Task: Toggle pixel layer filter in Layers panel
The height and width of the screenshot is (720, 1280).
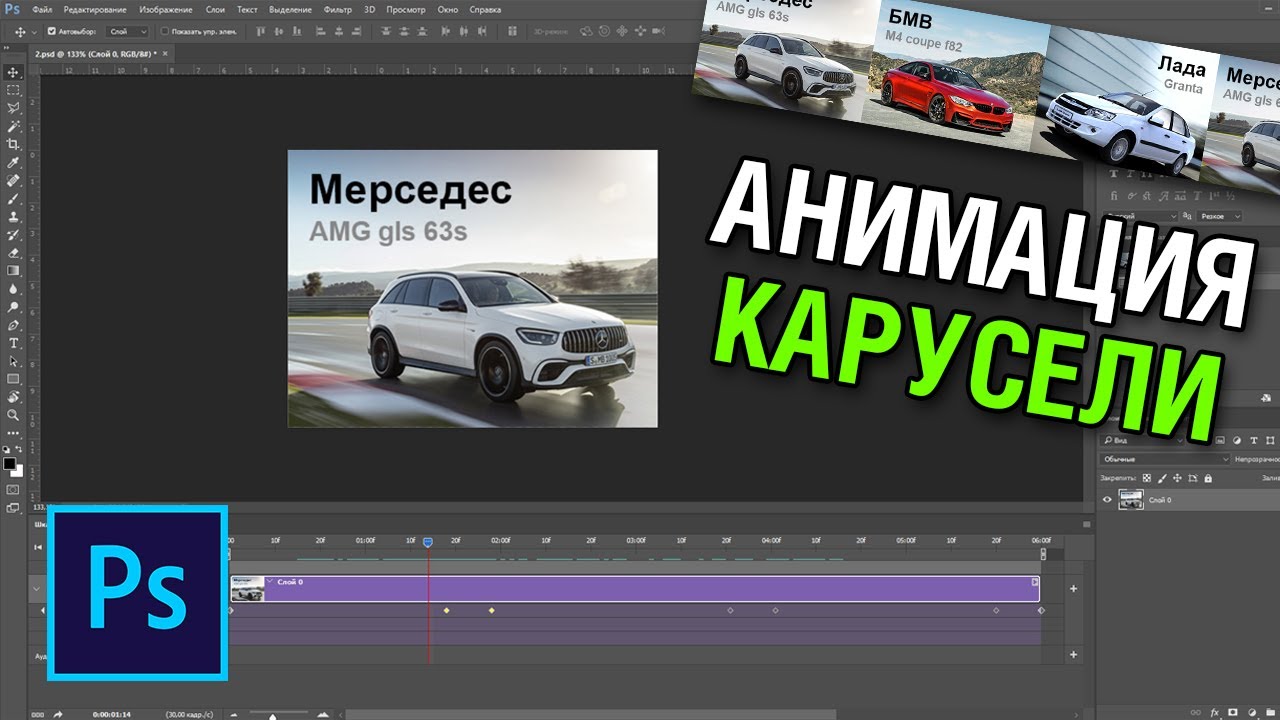Action: coord(1219,439)
